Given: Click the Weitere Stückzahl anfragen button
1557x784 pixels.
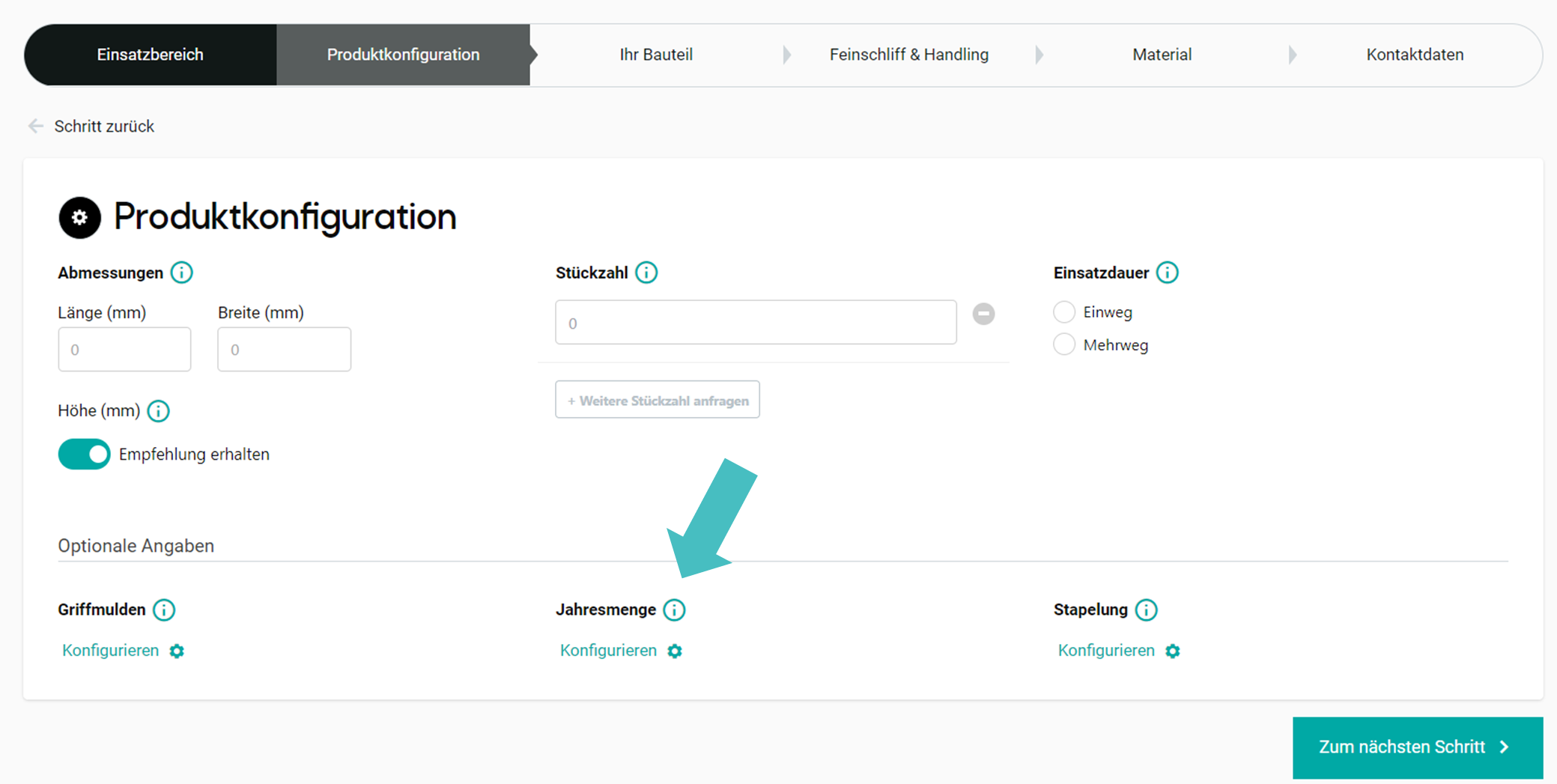Looking at the screenshot, I should [658, 401].
